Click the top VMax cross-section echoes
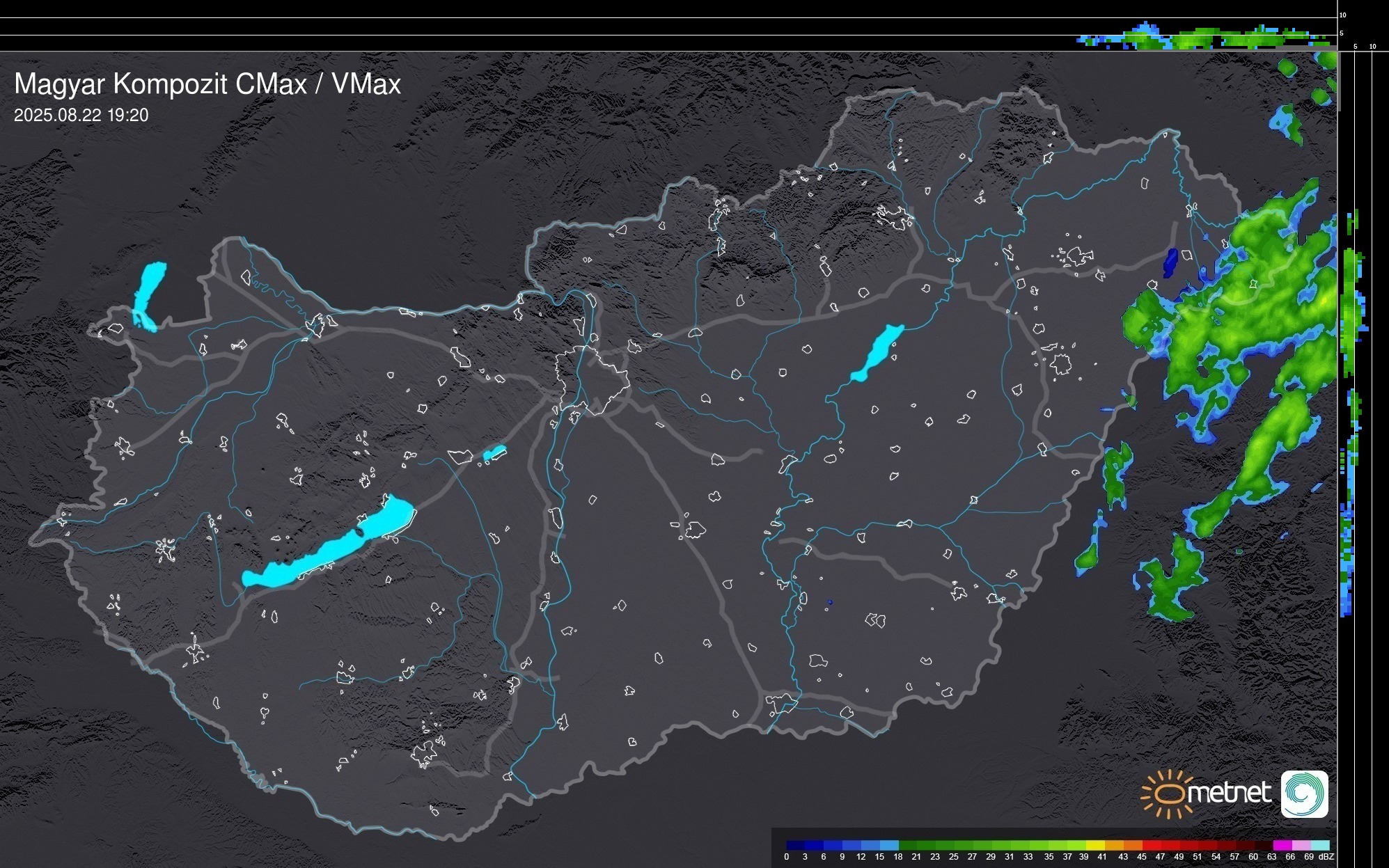Image resolution: width=1389 pixels, height=868 pixels. pyautogui.click(x=1204, y=38)
